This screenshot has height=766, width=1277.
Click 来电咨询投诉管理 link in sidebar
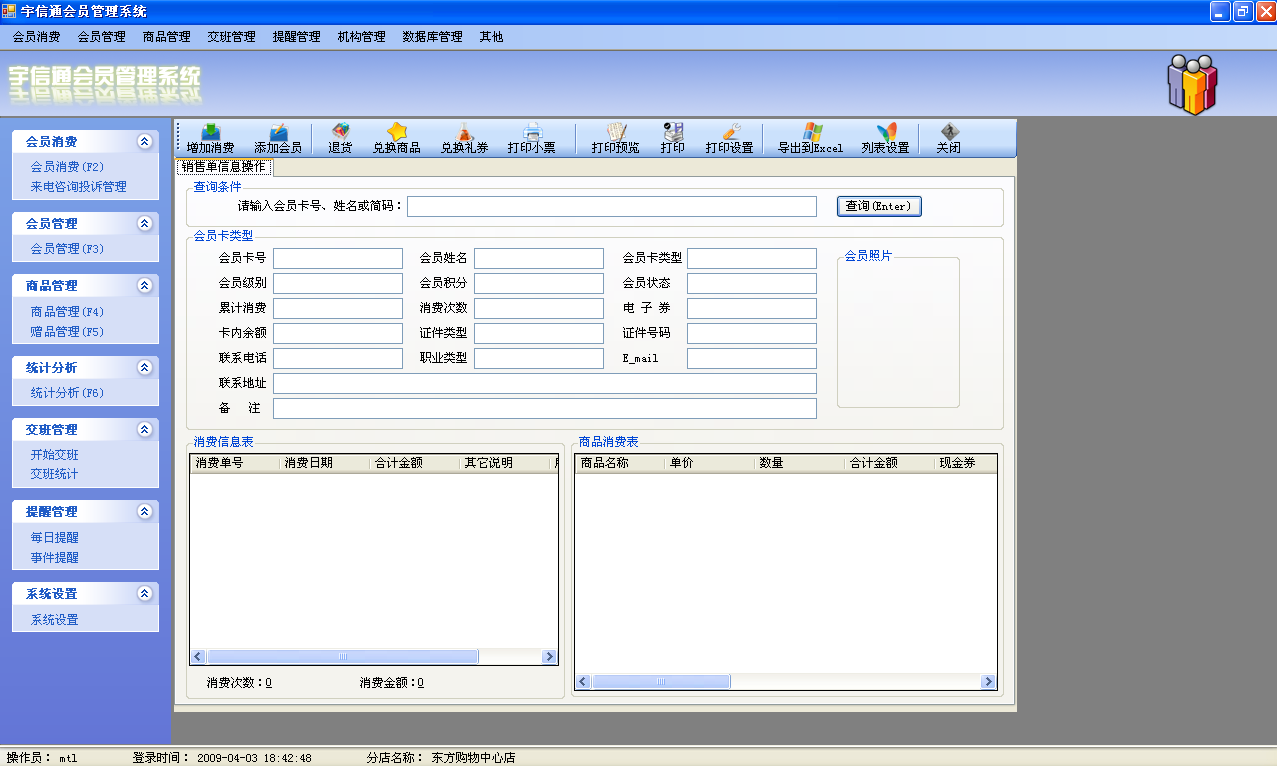78,187
